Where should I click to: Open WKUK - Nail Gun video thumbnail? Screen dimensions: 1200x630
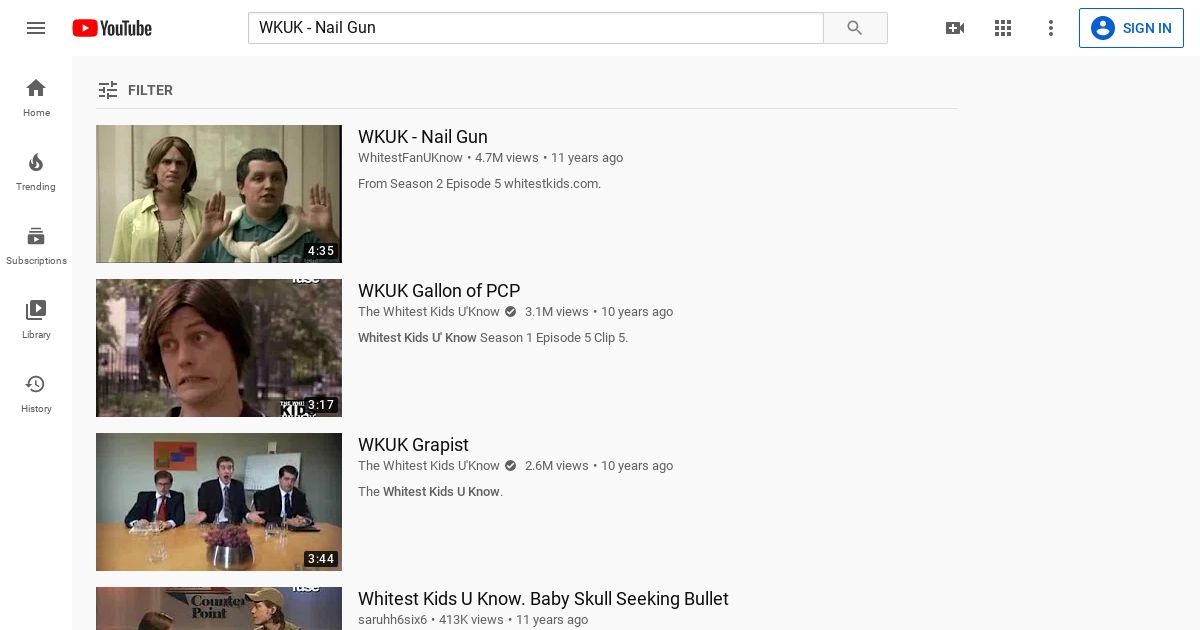click(219, 194)
